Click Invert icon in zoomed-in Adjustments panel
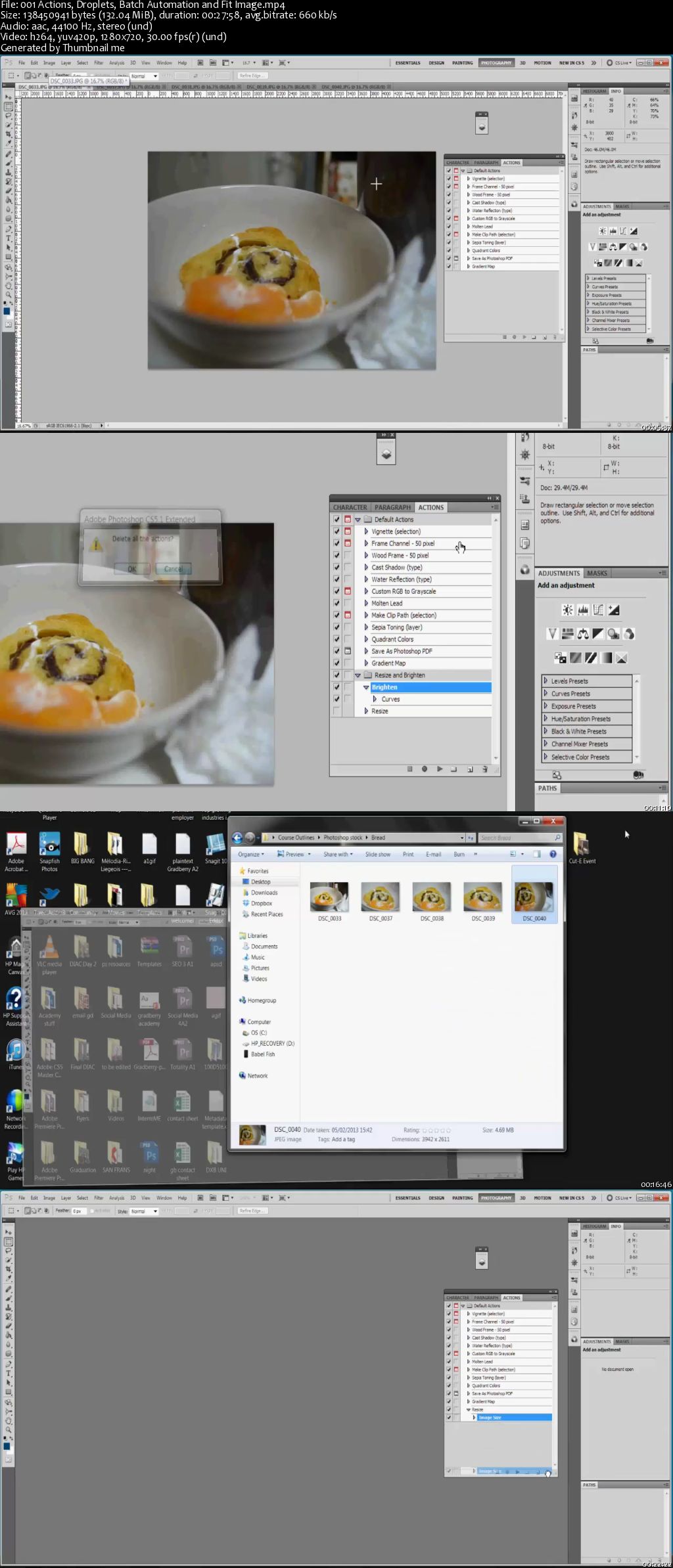673x1568 pixels. pyautogui.click(x=560, y=658)
